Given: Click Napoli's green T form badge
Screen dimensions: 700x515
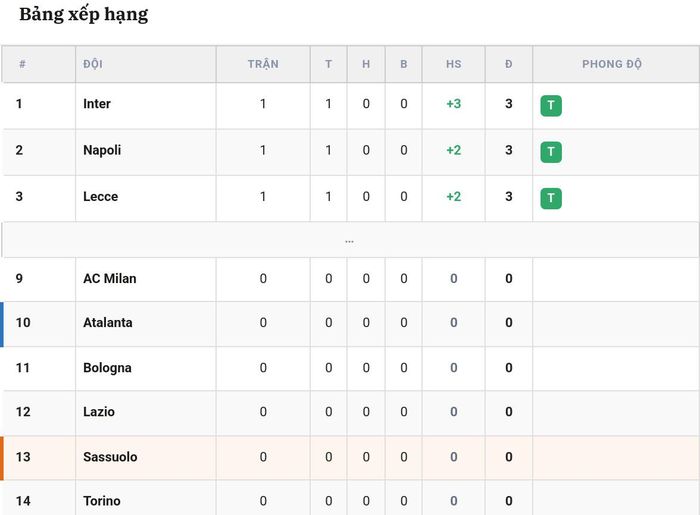Looking at the screenshot, I should tap(551, 152).
